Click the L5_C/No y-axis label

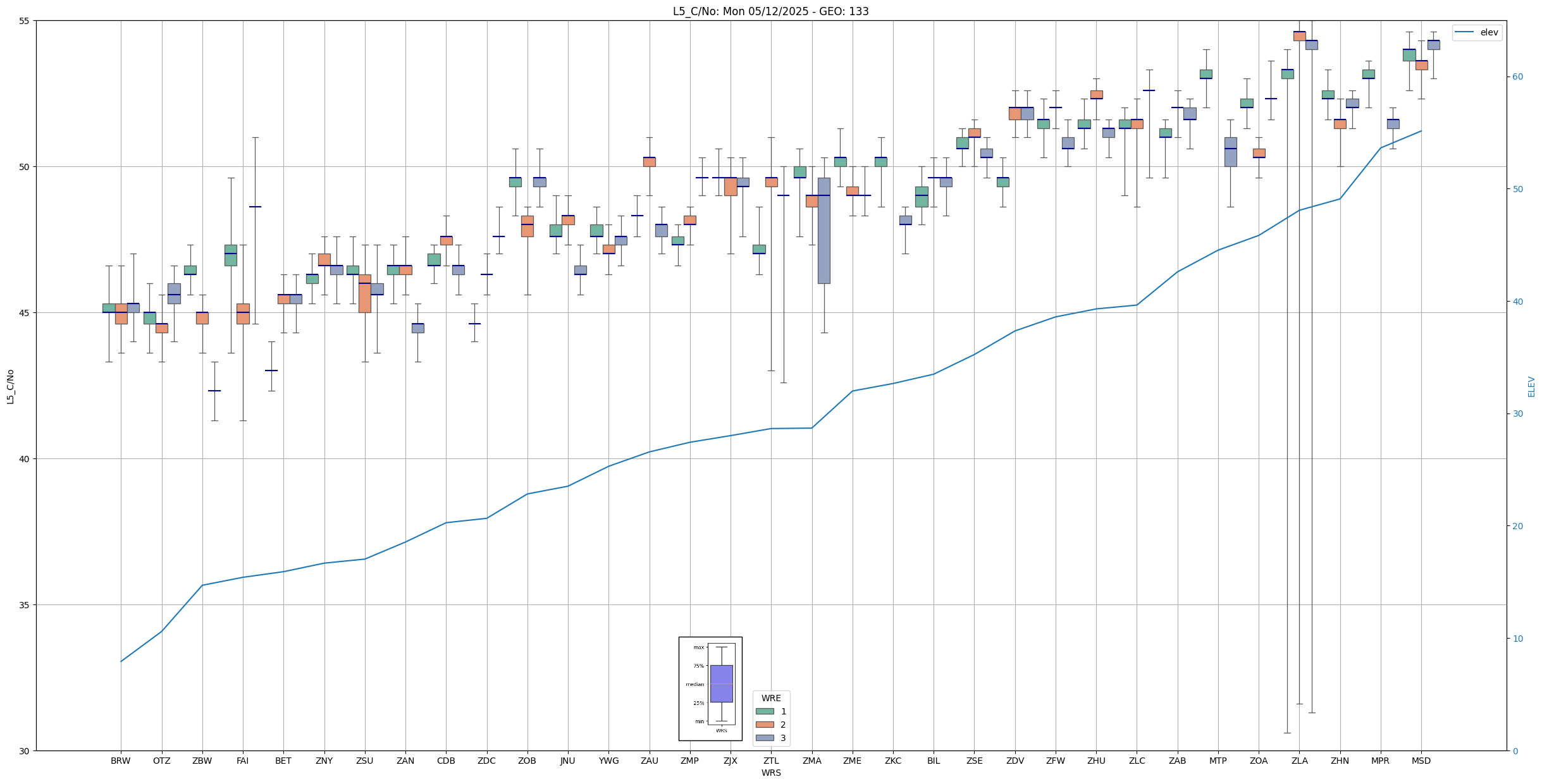tap(10, 386)
